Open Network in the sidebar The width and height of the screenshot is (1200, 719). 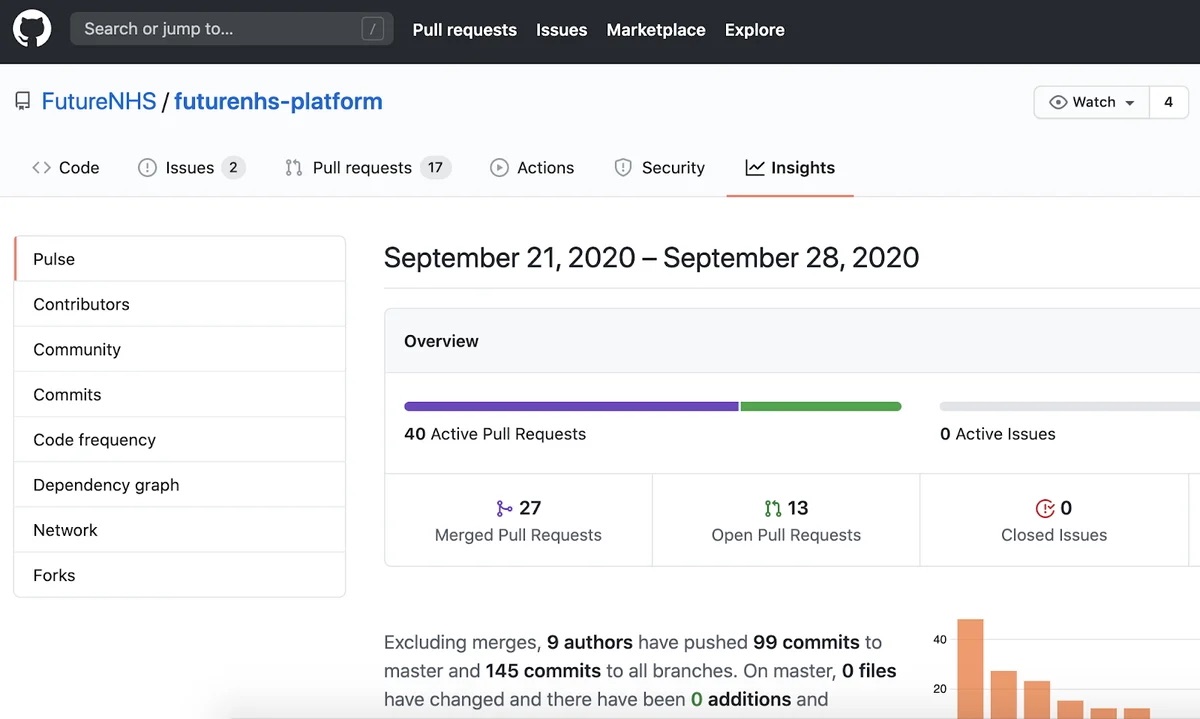point(180,530)
